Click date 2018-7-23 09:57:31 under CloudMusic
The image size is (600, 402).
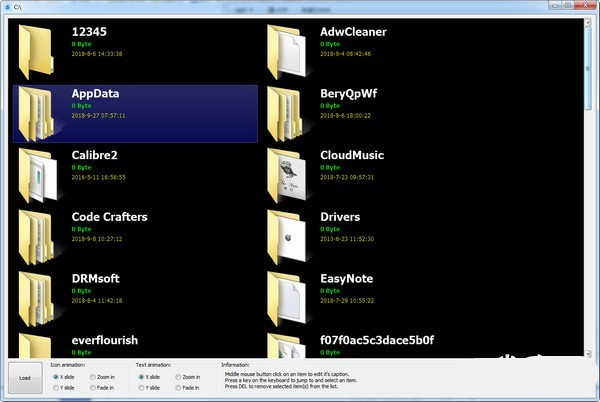coord(347,177)
